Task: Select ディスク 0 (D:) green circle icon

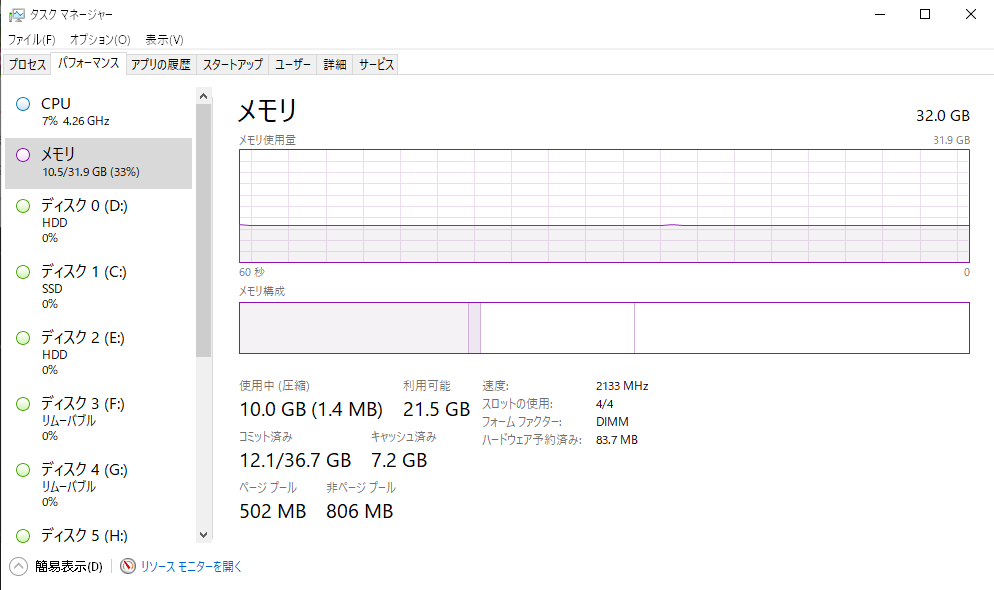Action: (x=23, y=206)
